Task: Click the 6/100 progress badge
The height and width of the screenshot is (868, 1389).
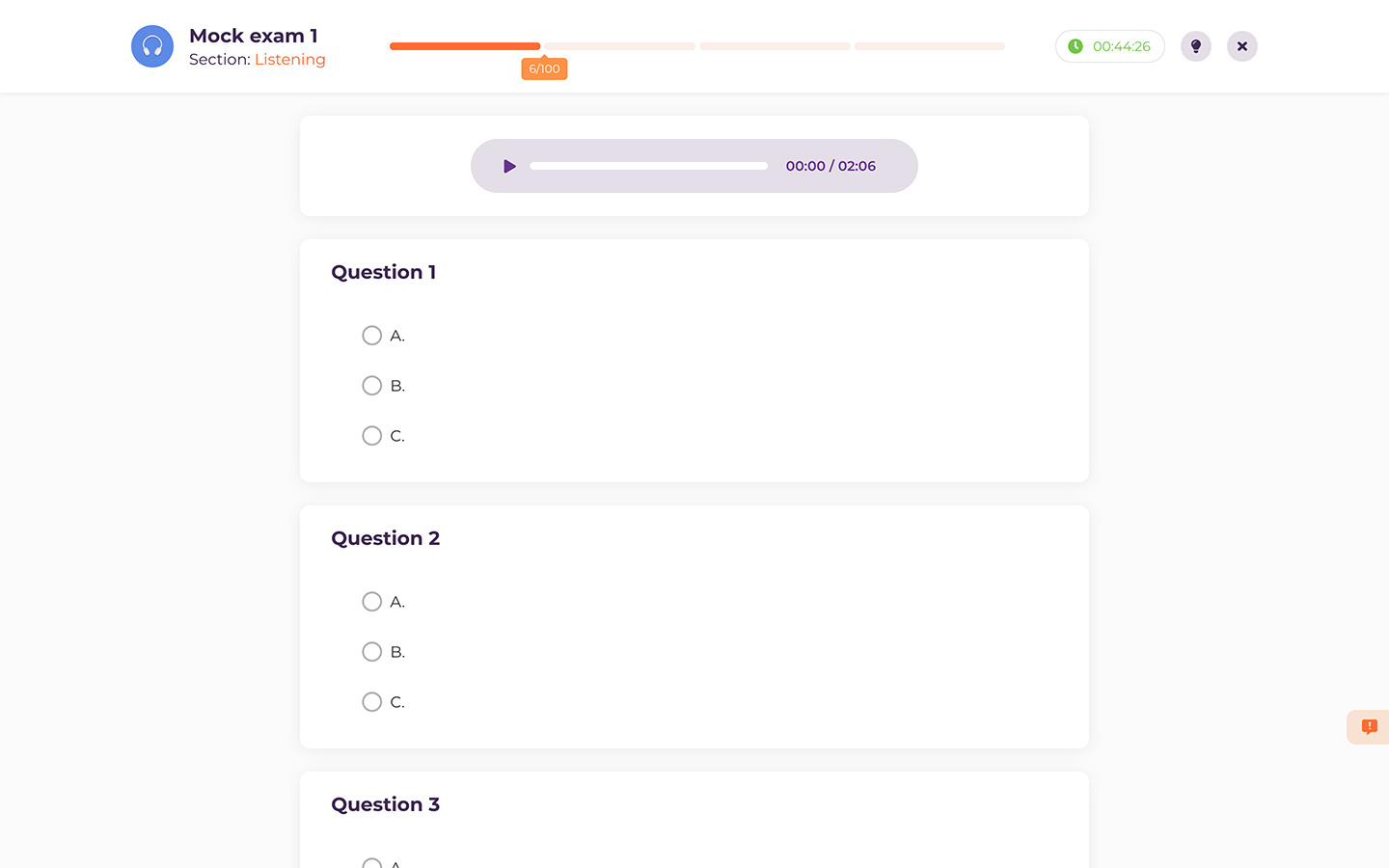Action: click(x=544, y=68)
